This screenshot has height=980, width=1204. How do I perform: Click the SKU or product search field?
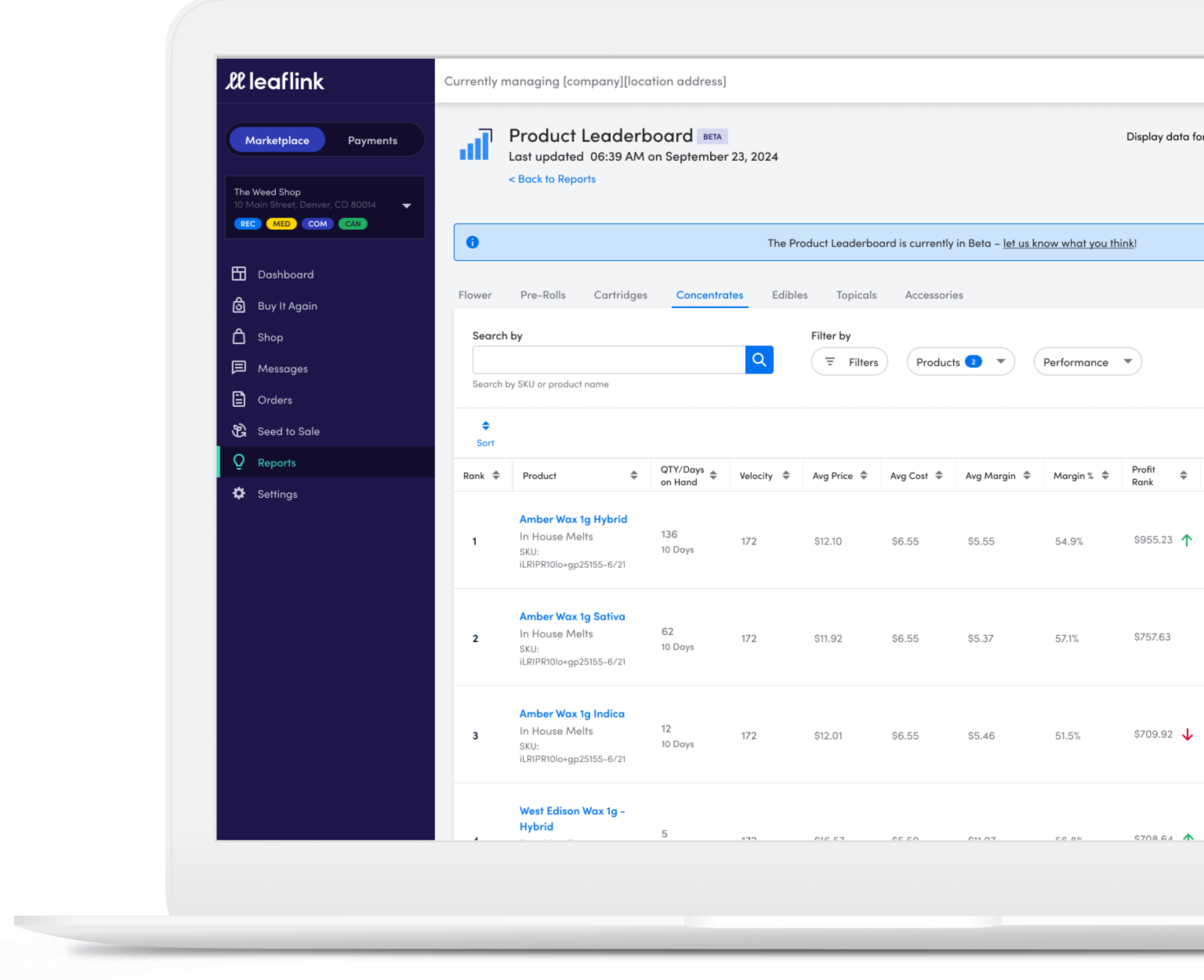(608, 360)
